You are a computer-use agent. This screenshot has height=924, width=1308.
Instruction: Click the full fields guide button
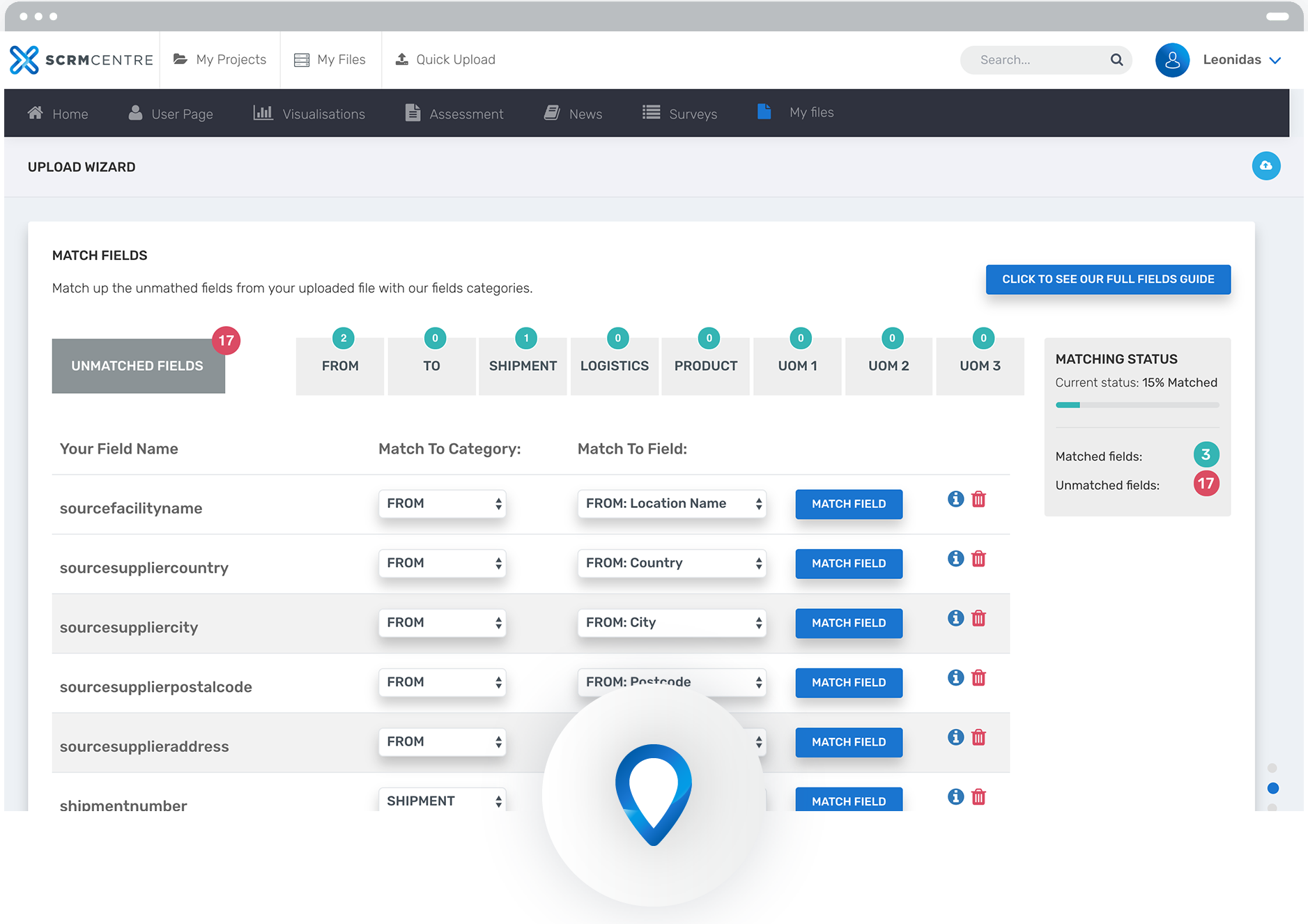click(x=1107, y=279)
